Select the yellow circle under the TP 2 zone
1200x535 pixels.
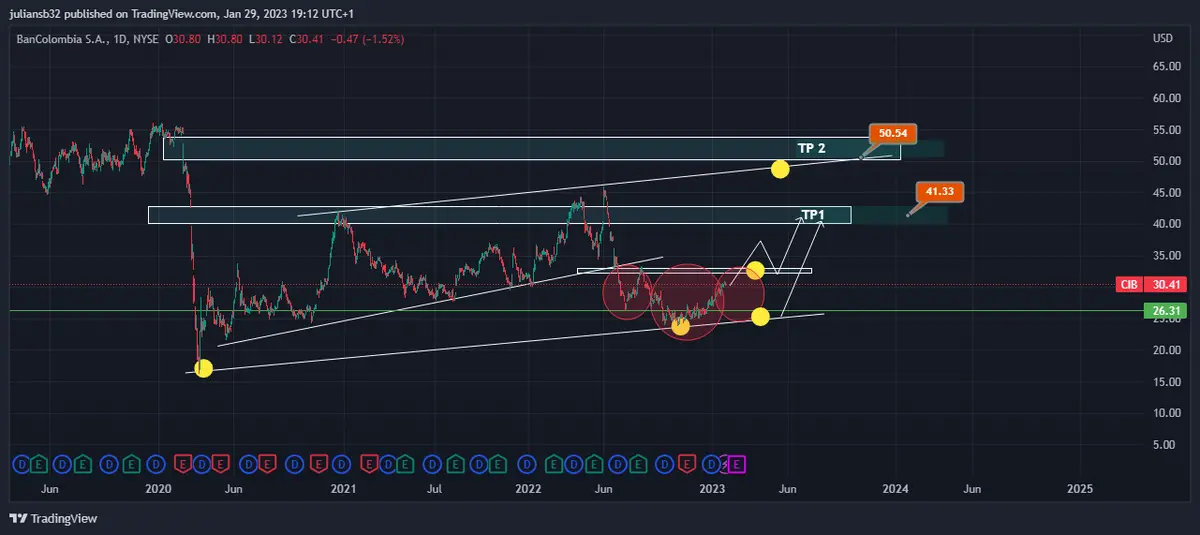780,169
